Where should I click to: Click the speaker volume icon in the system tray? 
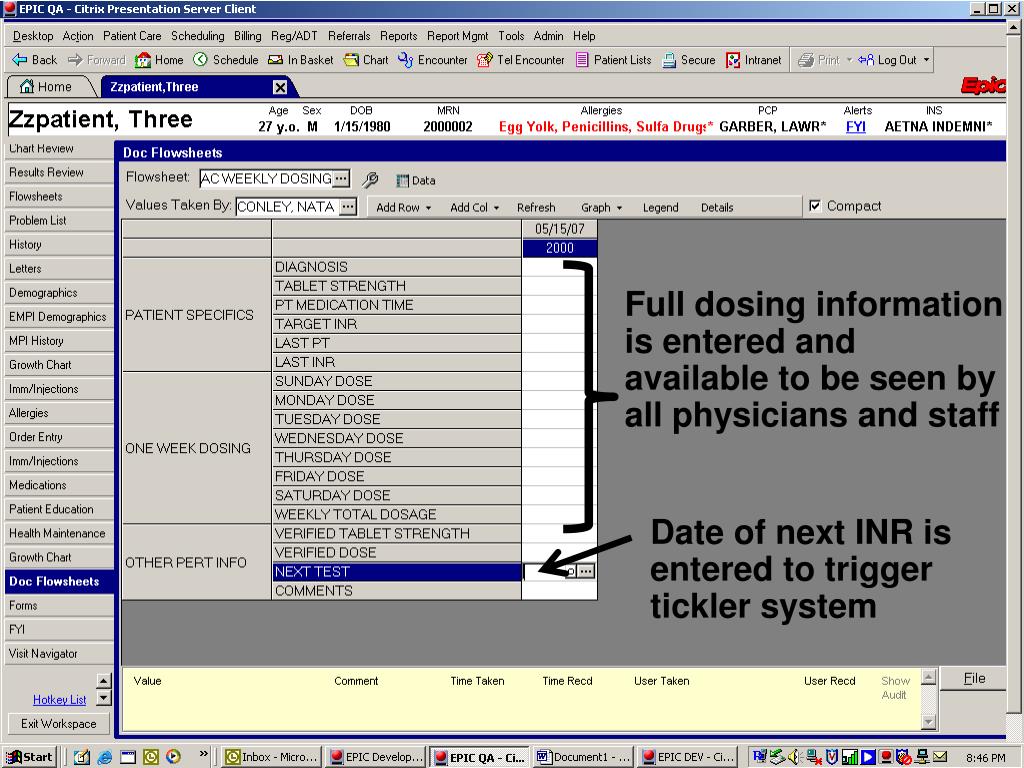[794, 757]
